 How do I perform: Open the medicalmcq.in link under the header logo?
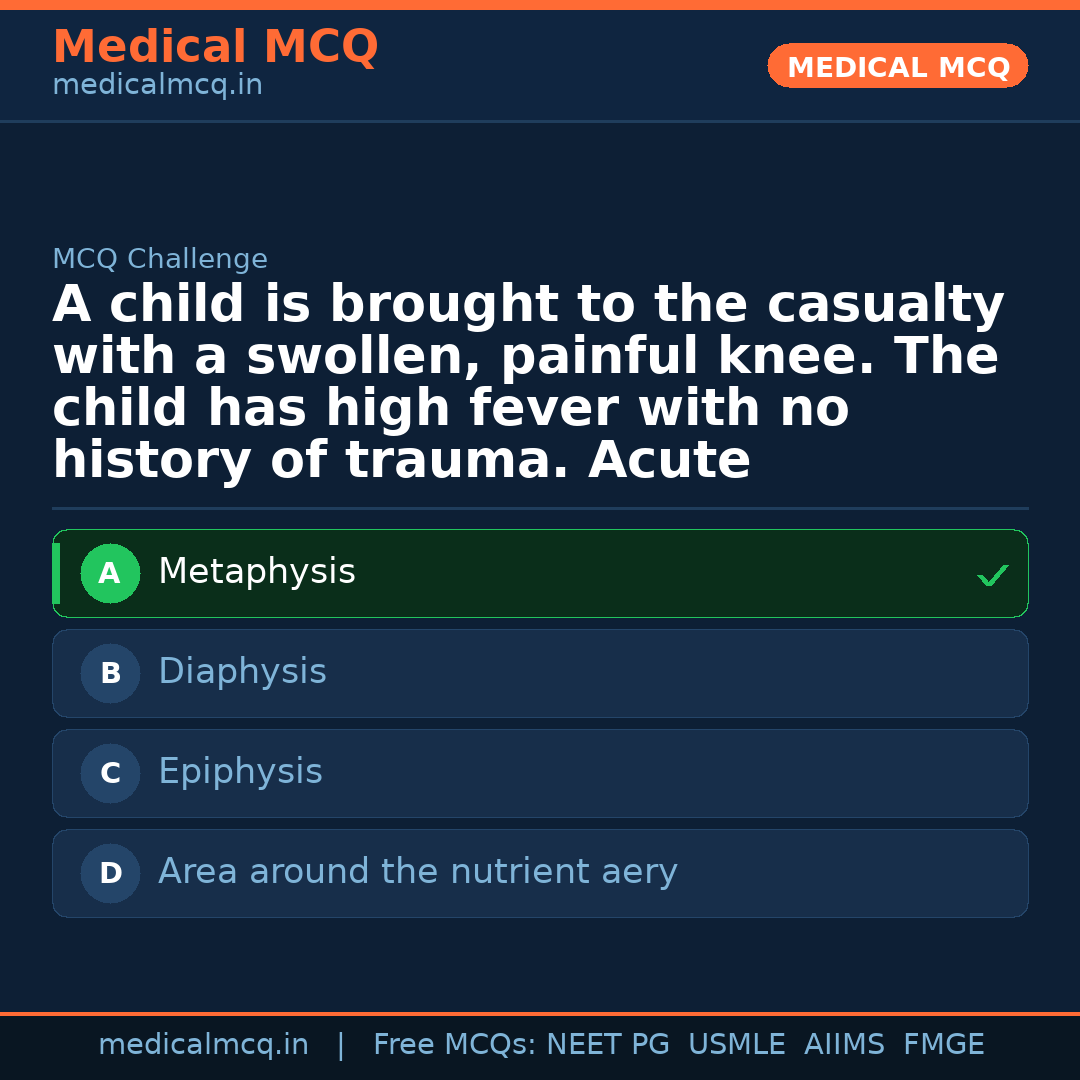[x=157, y=85]
